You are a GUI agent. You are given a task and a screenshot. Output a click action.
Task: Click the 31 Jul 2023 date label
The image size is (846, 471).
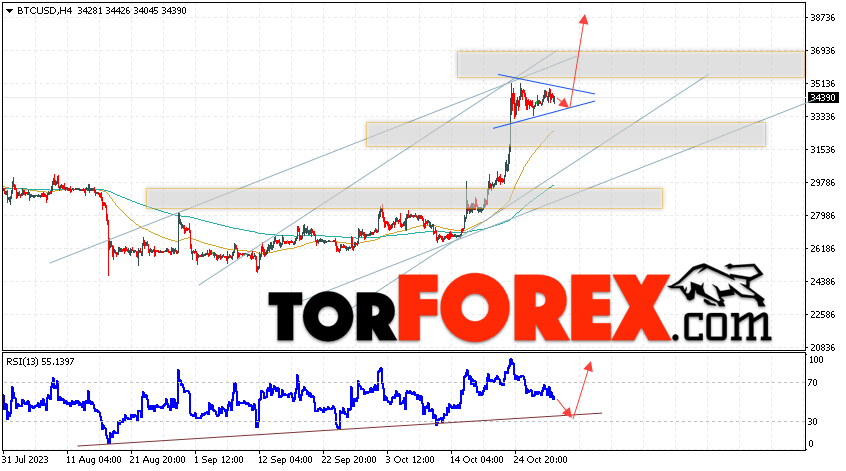(x=25, y=460)
